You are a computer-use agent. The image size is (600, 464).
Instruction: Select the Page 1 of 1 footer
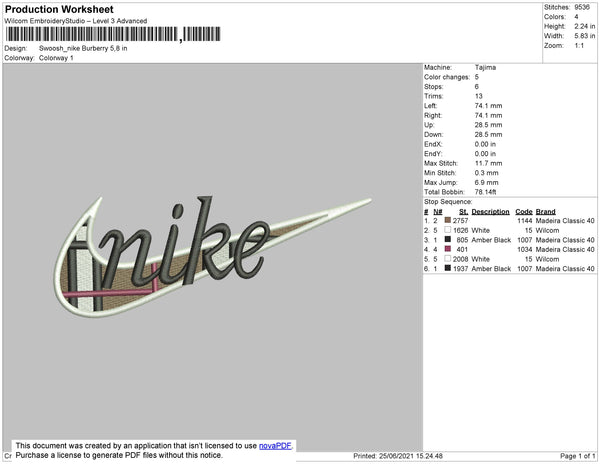click(x=578, y=456)
